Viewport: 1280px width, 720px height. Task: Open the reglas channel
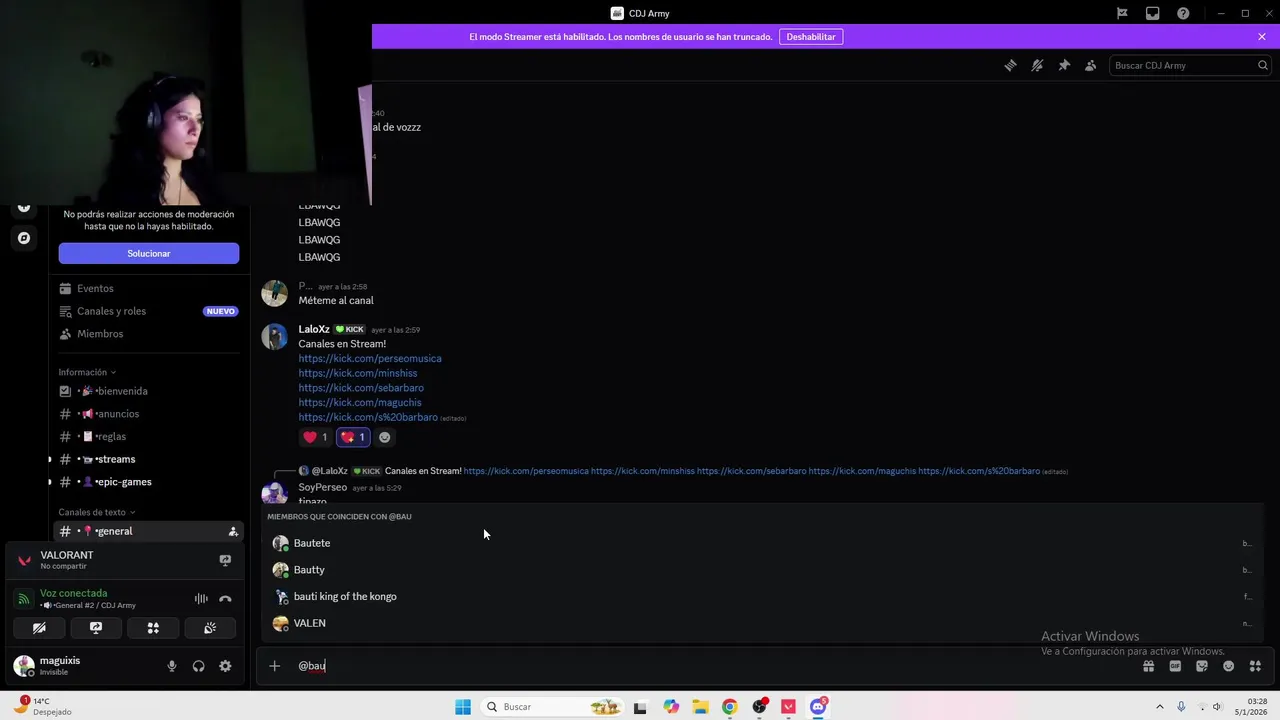coord(148,436)
